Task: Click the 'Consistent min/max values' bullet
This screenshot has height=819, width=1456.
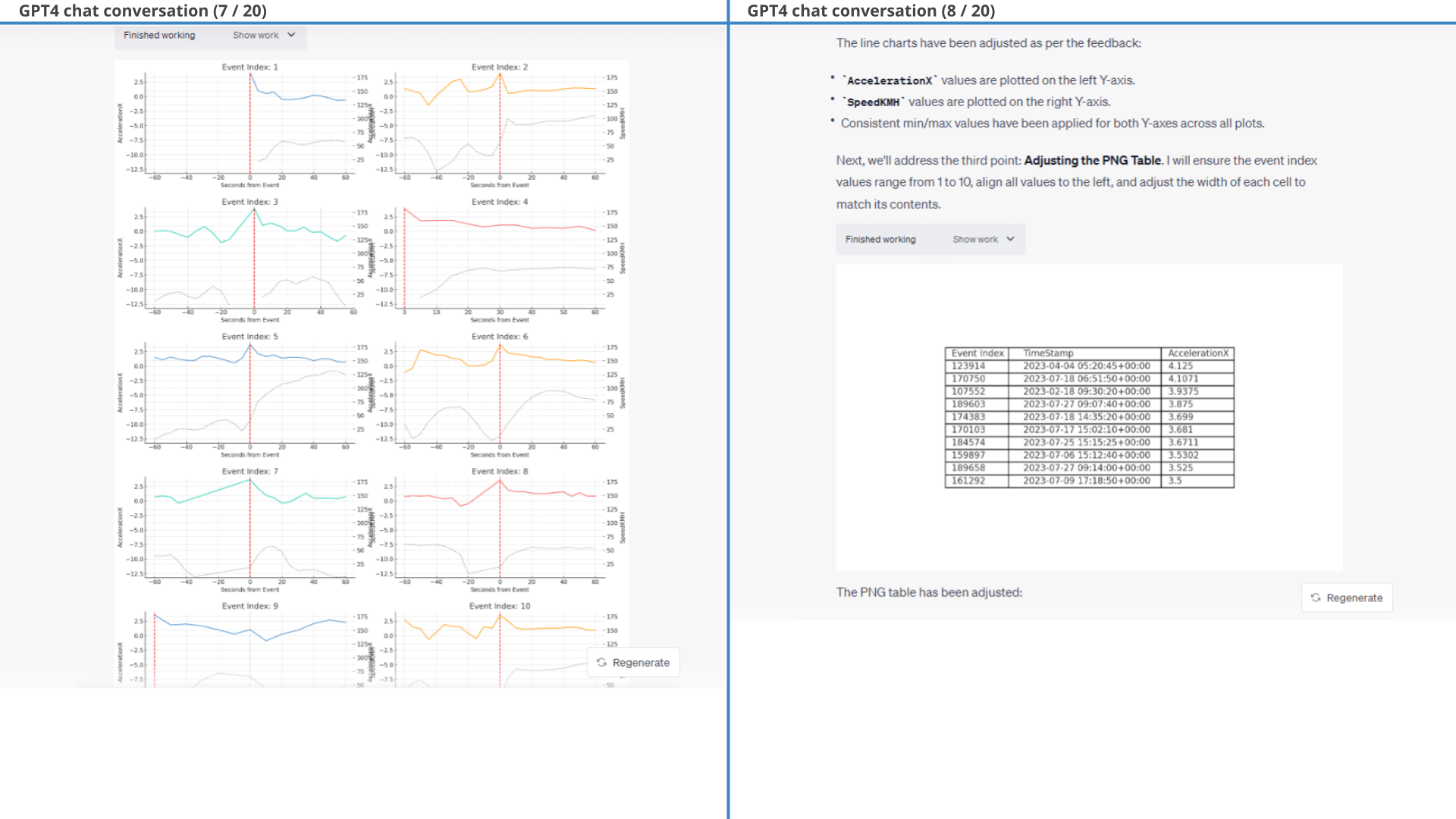Action: coord(1053,124)
